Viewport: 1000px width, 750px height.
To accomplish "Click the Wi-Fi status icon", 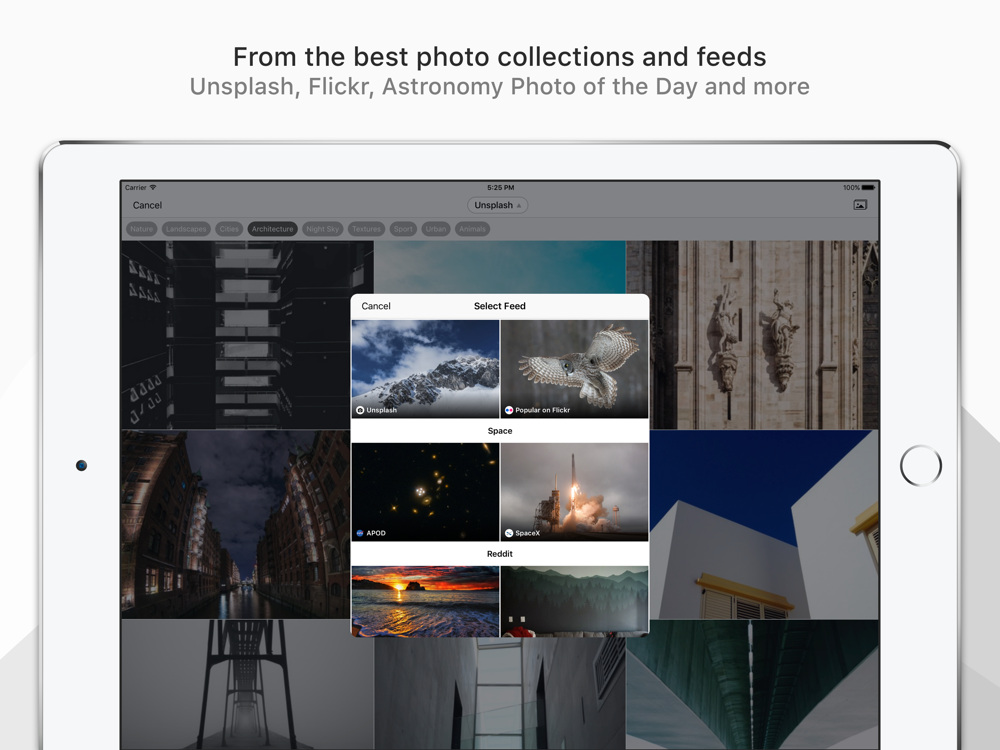I will point(153,188).
